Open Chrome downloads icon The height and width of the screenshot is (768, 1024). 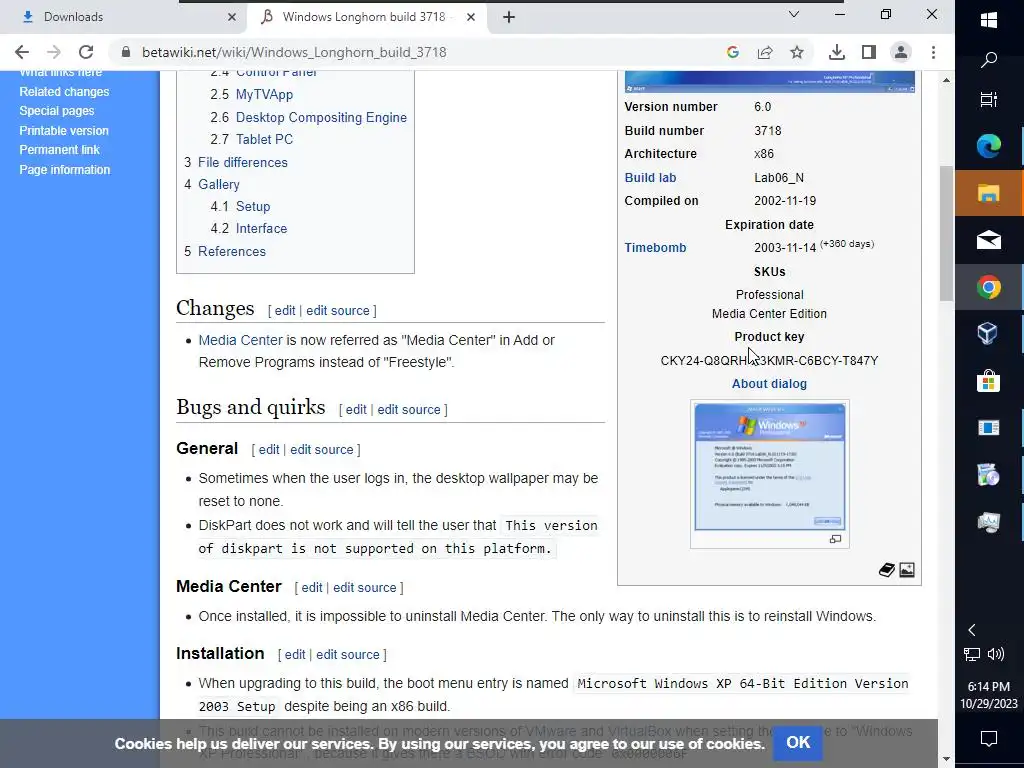pyautogui.click(x=837, y=52)
